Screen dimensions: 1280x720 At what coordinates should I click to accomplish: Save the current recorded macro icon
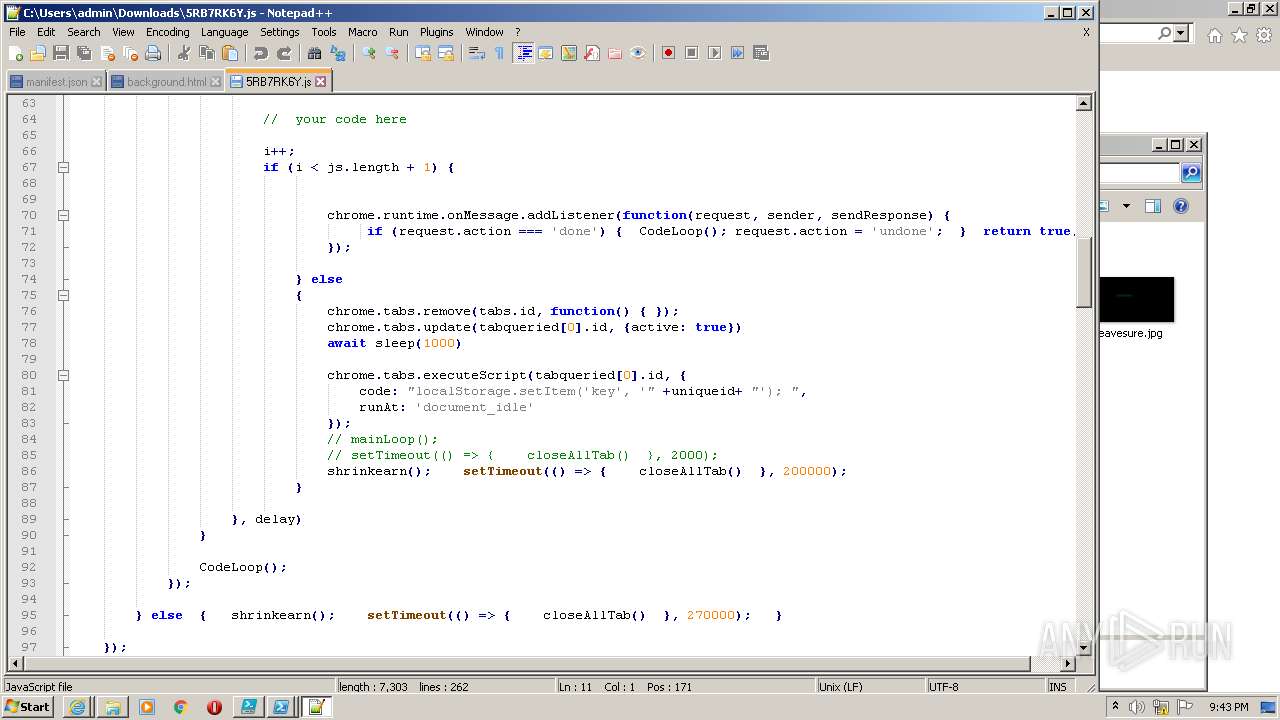[760, 53]
